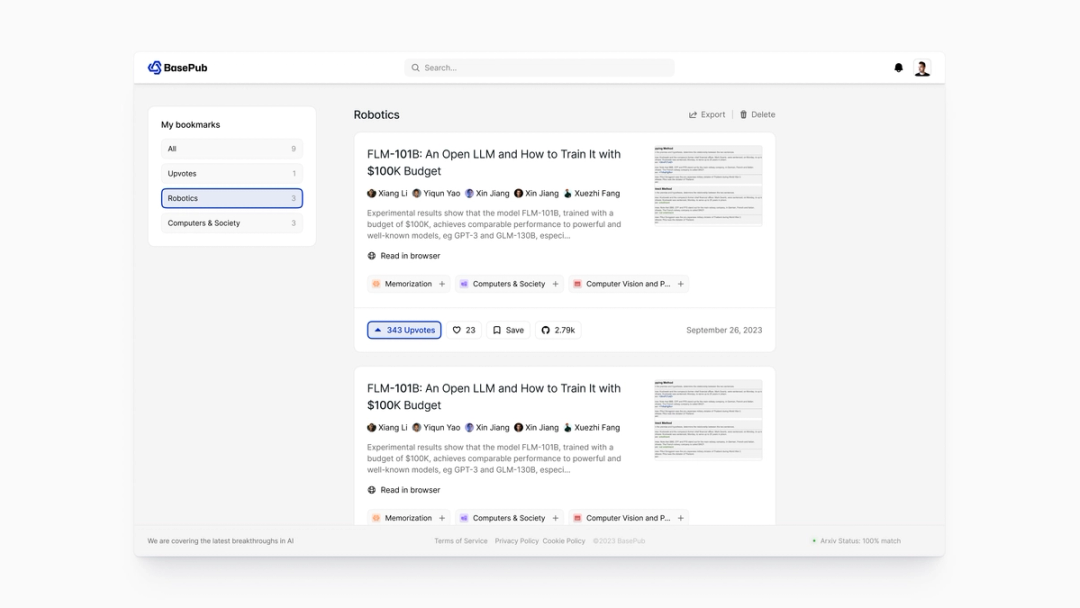Open the GitHub 2.79k stars button
Image resolution: width=1080 pixels, height=608 pixels.
(x=558, y=330)
